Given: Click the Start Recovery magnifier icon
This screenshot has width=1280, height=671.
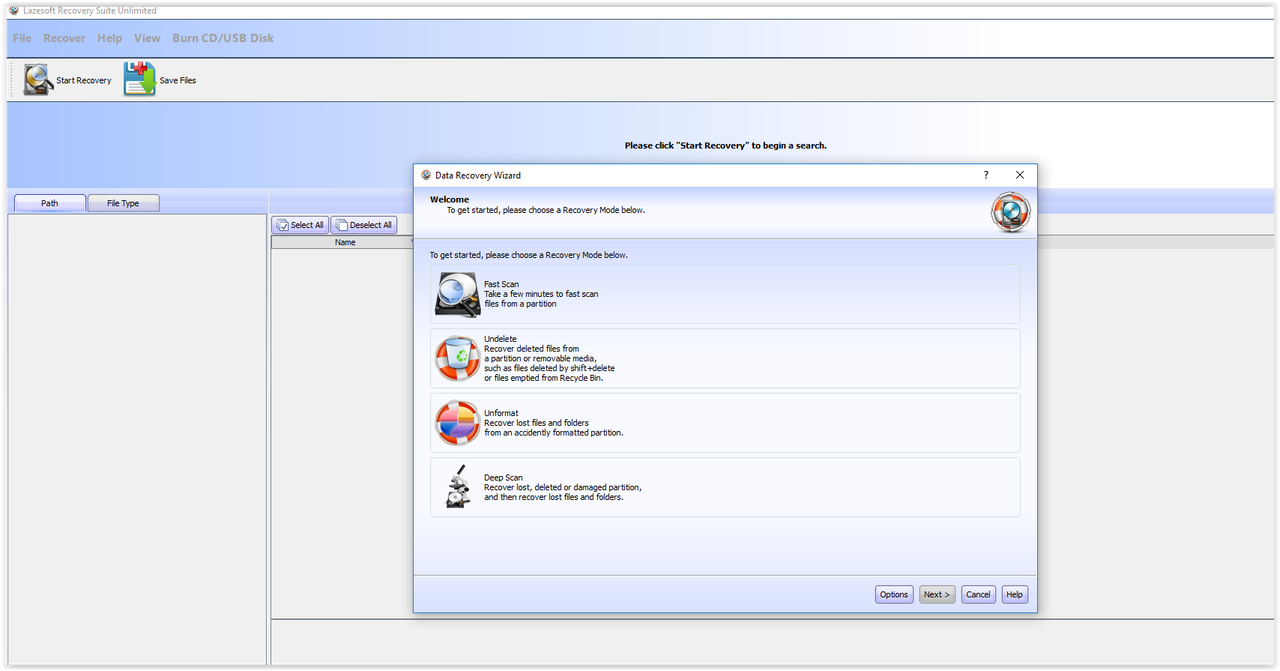Looking at the screenshot, I should coord(39,80).
